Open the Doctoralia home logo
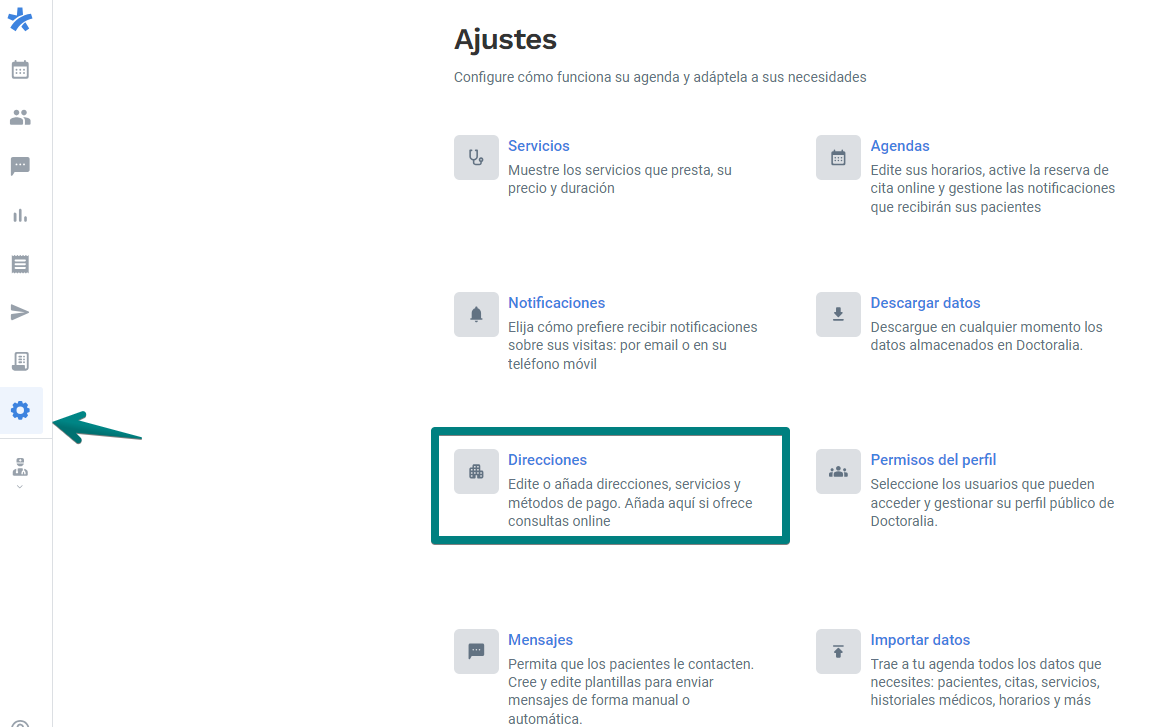The image size is (1150, 727). [x=20, y=19]
